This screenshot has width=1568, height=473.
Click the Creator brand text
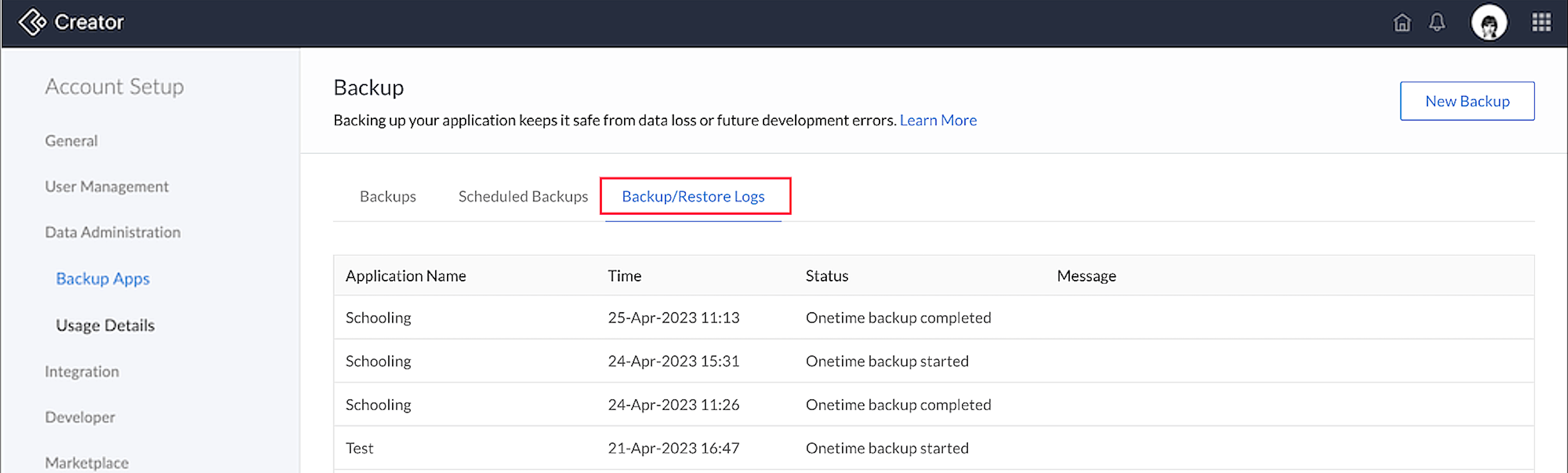point(89,22)
